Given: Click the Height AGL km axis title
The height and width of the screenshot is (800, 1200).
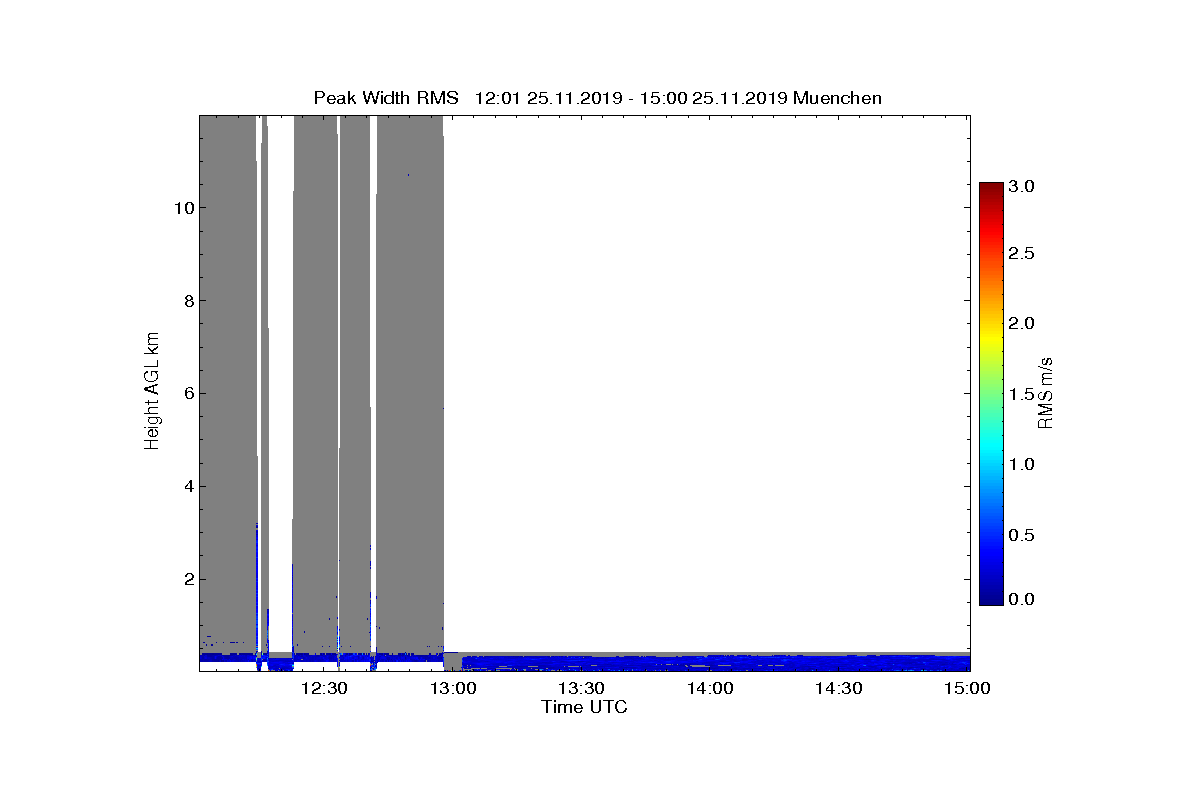Looking at the screenshot, I should 152,392.
